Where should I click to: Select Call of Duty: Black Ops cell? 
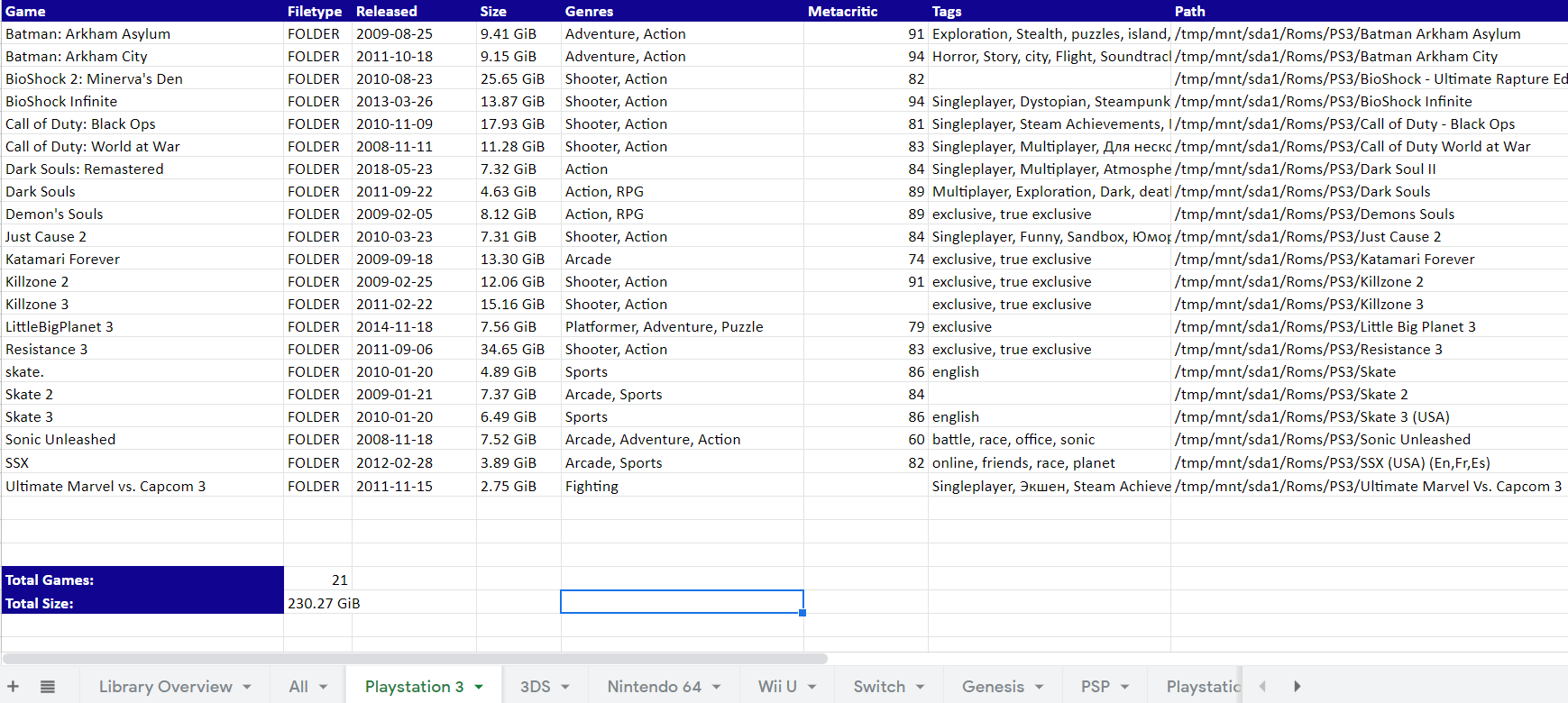[x=142, y=123]
